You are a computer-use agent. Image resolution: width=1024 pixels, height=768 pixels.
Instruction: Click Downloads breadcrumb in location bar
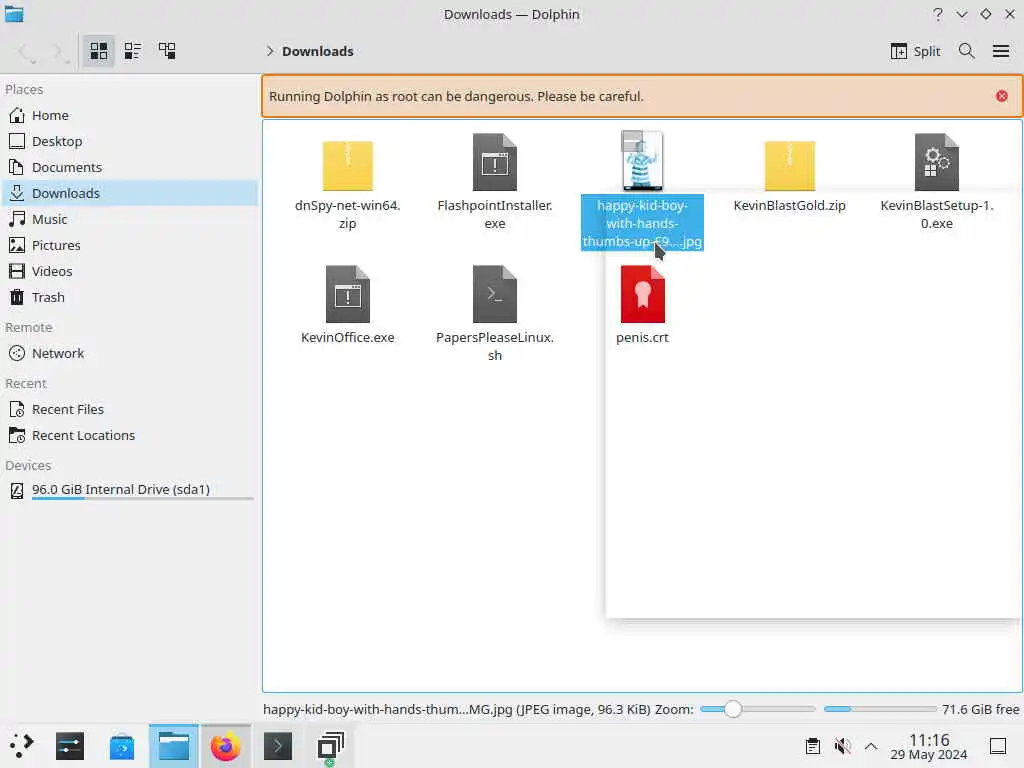click(x=317, y=51)
